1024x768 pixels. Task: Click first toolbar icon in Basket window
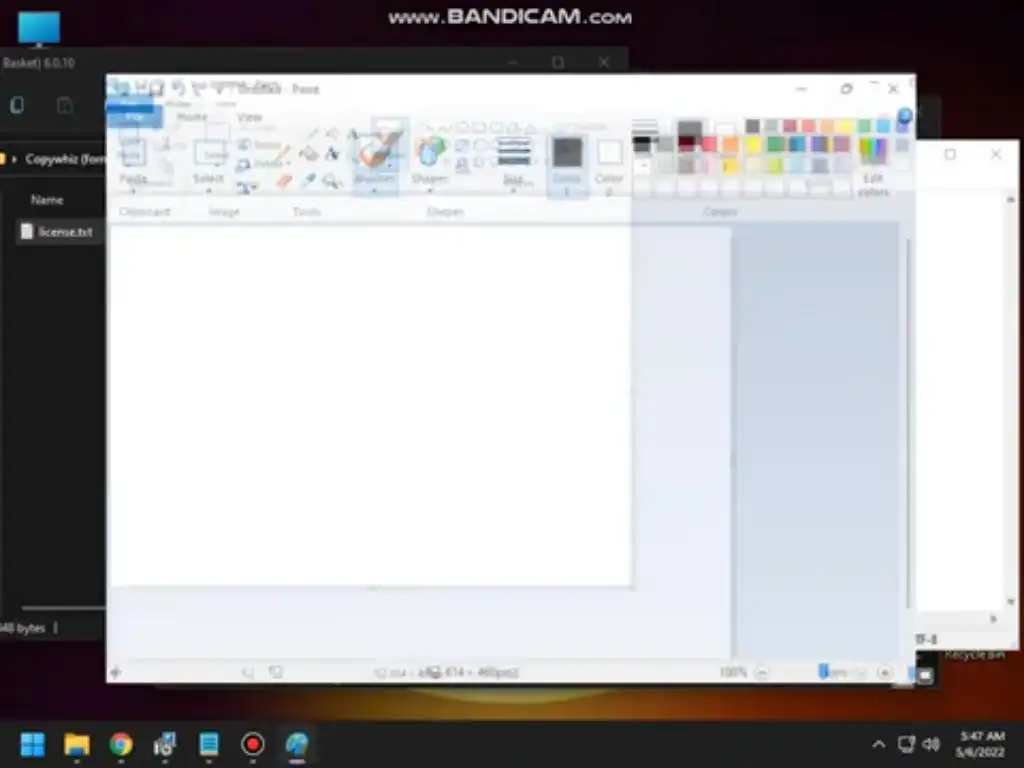(x=18, y=105)
